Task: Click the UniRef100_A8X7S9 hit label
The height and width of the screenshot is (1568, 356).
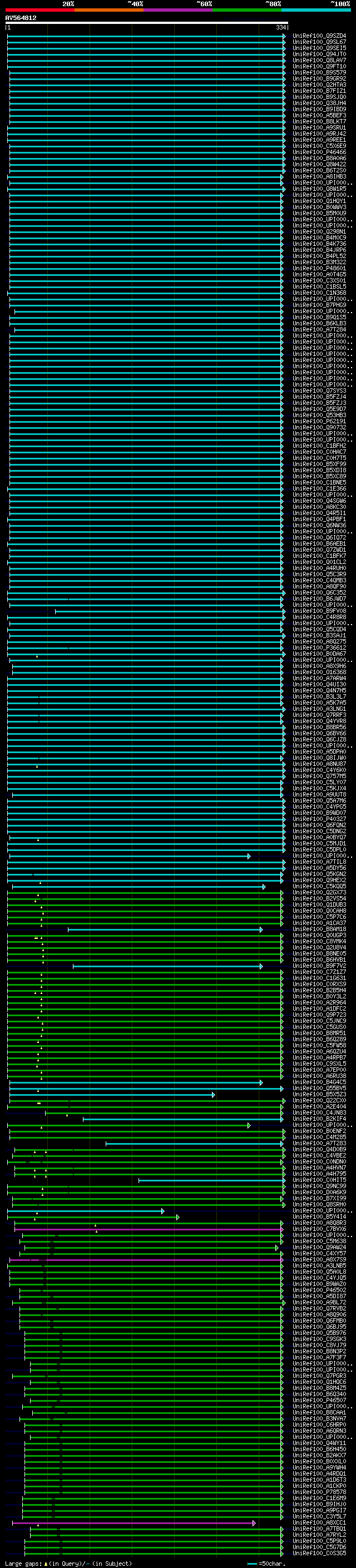Action: coord(319,1260)
